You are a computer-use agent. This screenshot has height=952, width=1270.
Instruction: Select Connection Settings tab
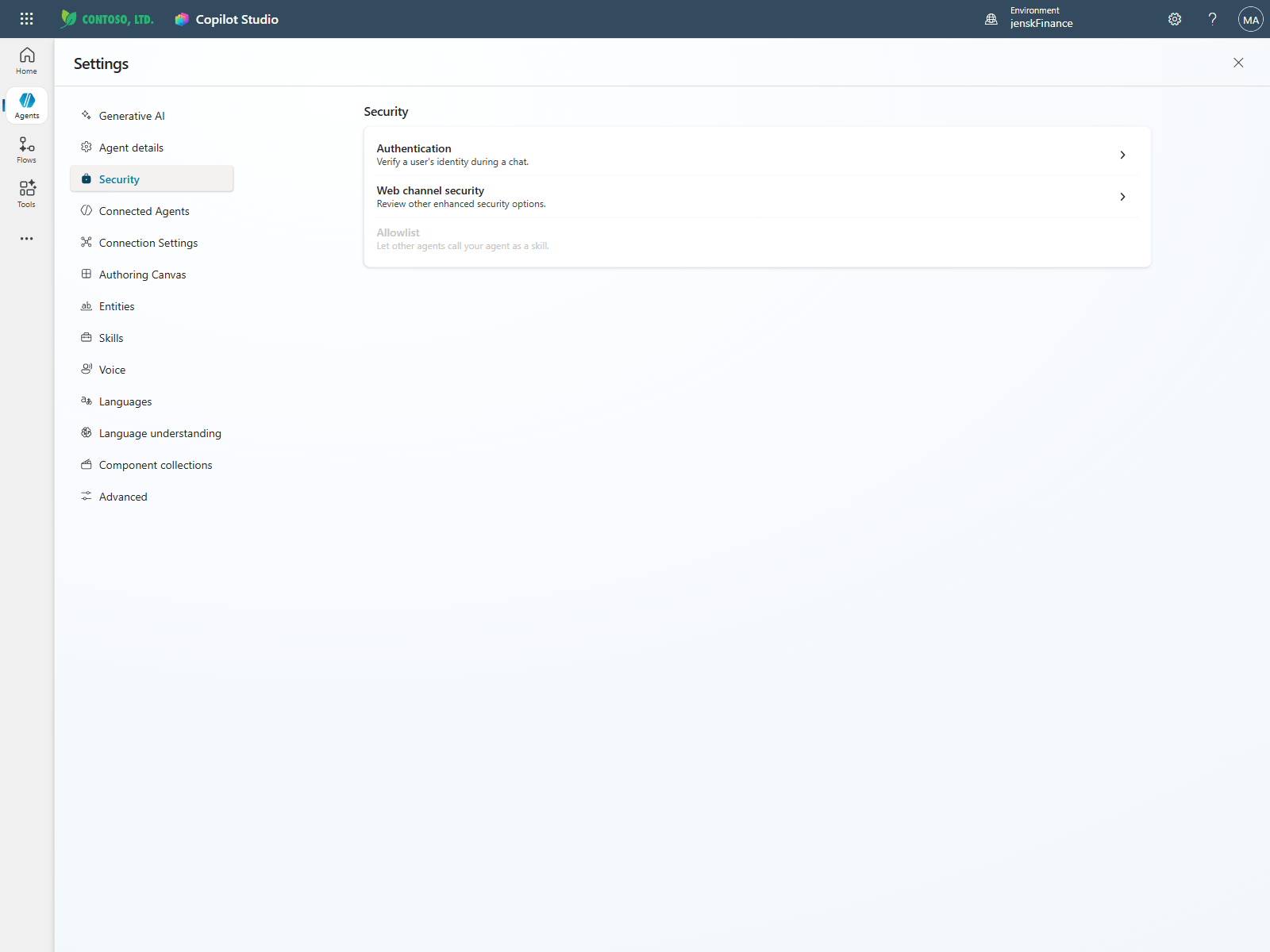(x=152, y=243)
